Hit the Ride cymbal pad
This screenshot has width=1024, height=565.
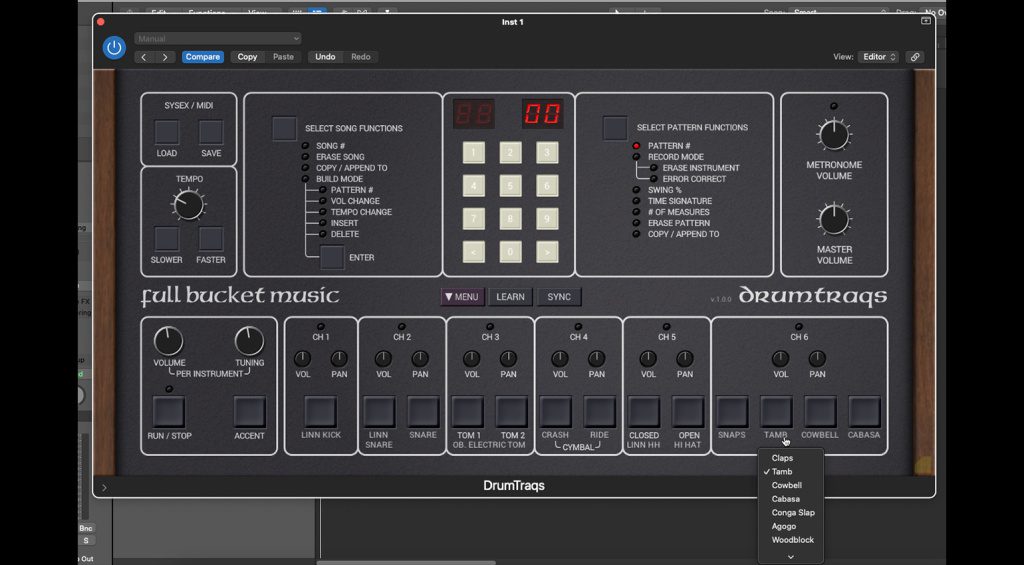[600, 412]
